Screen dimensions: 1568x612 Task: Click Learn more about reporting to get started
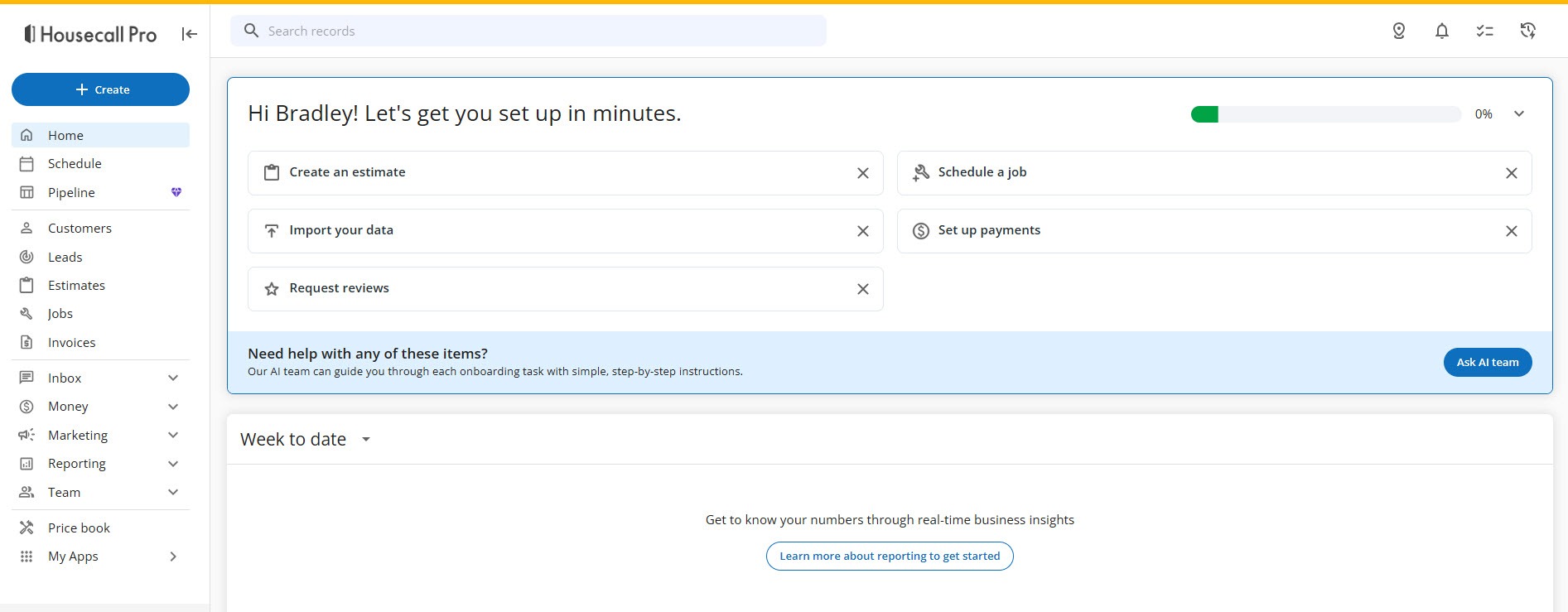pyautogui.click(x=890, y=556)
